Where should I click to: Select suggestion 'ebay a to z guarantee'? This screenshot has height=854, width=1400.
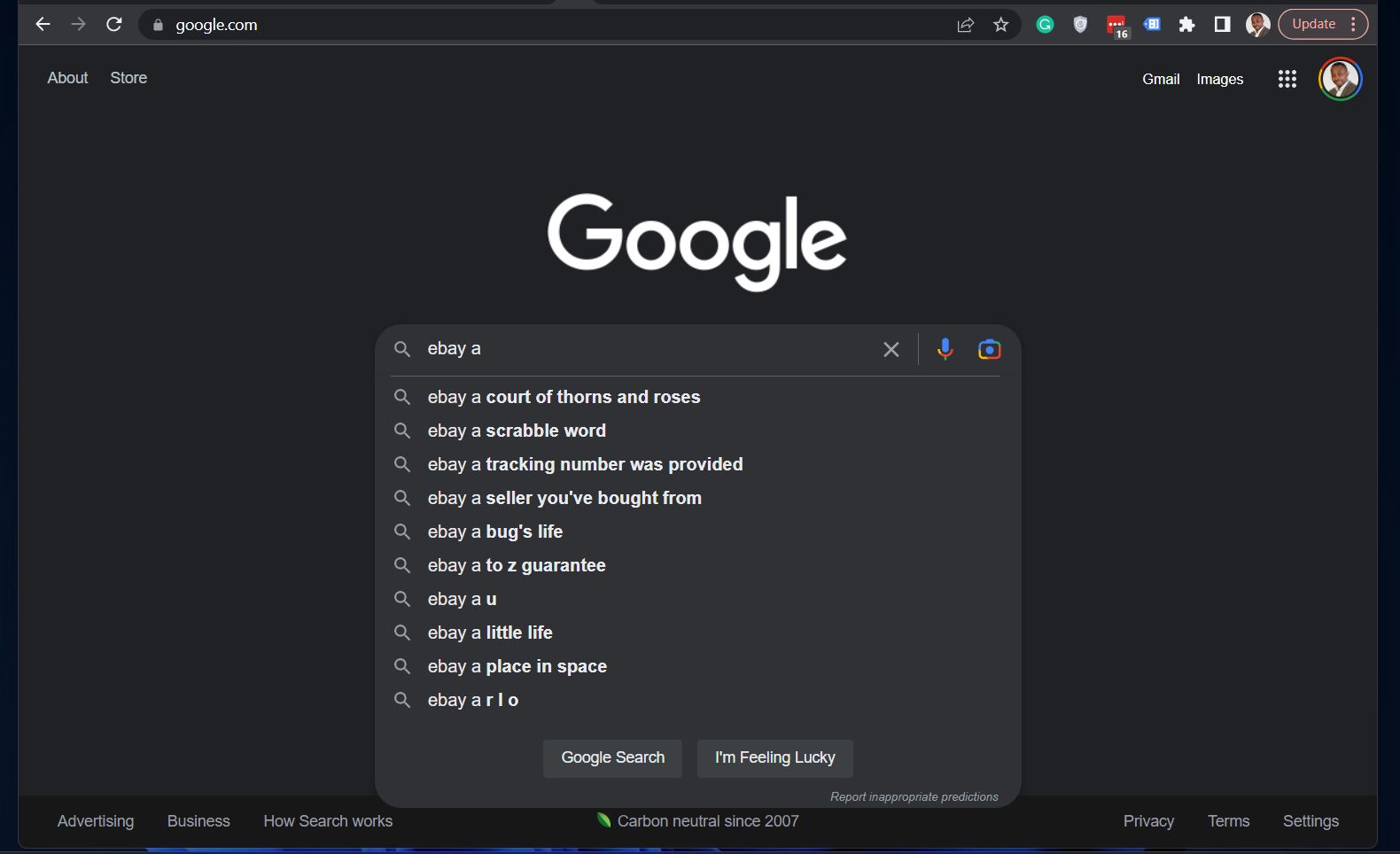[x=698, y=565]
